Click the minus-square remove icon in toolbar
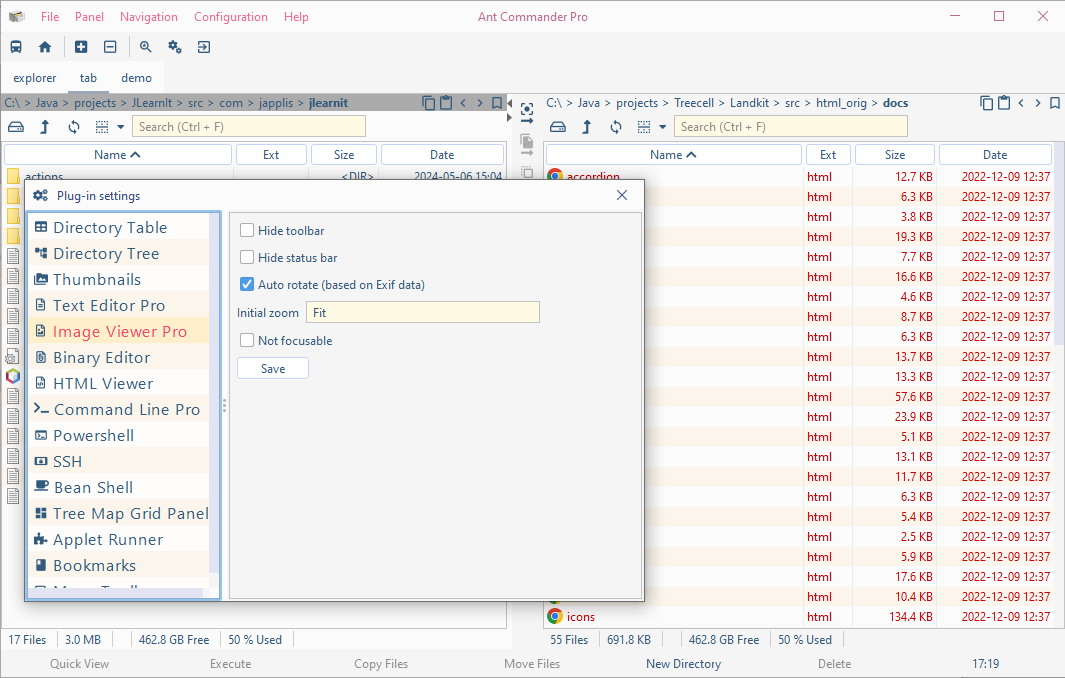The width and height of the screenshot is (1065, 678). click(110, 47)
